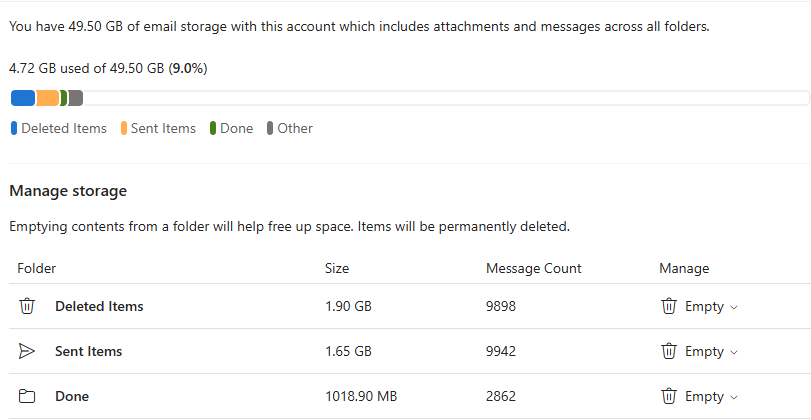Click the green Done storage bar segment
The height and width of the screenshot is (420, 811).
64,98
